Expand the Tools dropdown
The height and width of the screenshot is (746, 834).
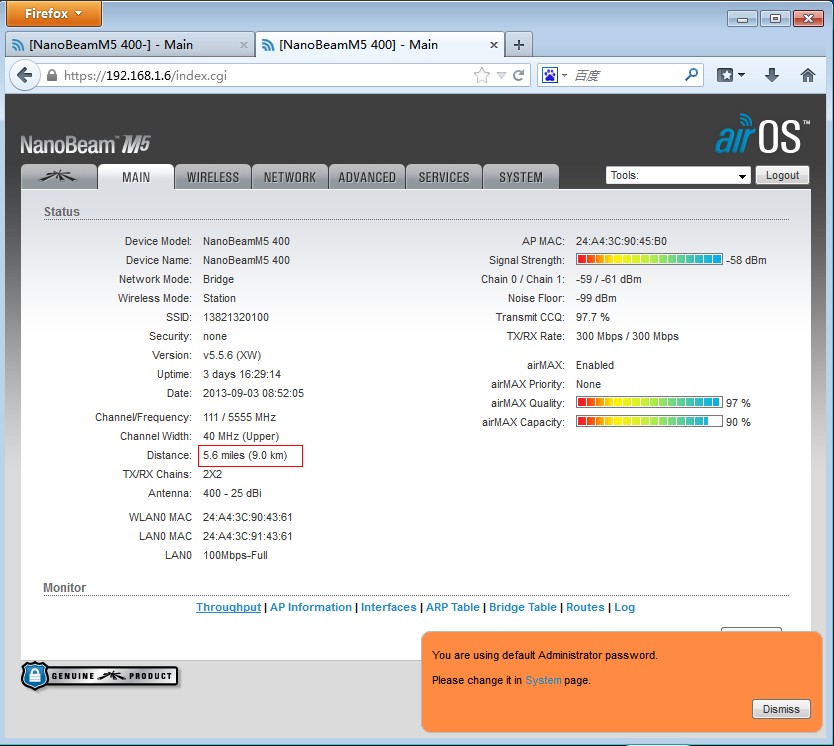click(x=678, y=175)
